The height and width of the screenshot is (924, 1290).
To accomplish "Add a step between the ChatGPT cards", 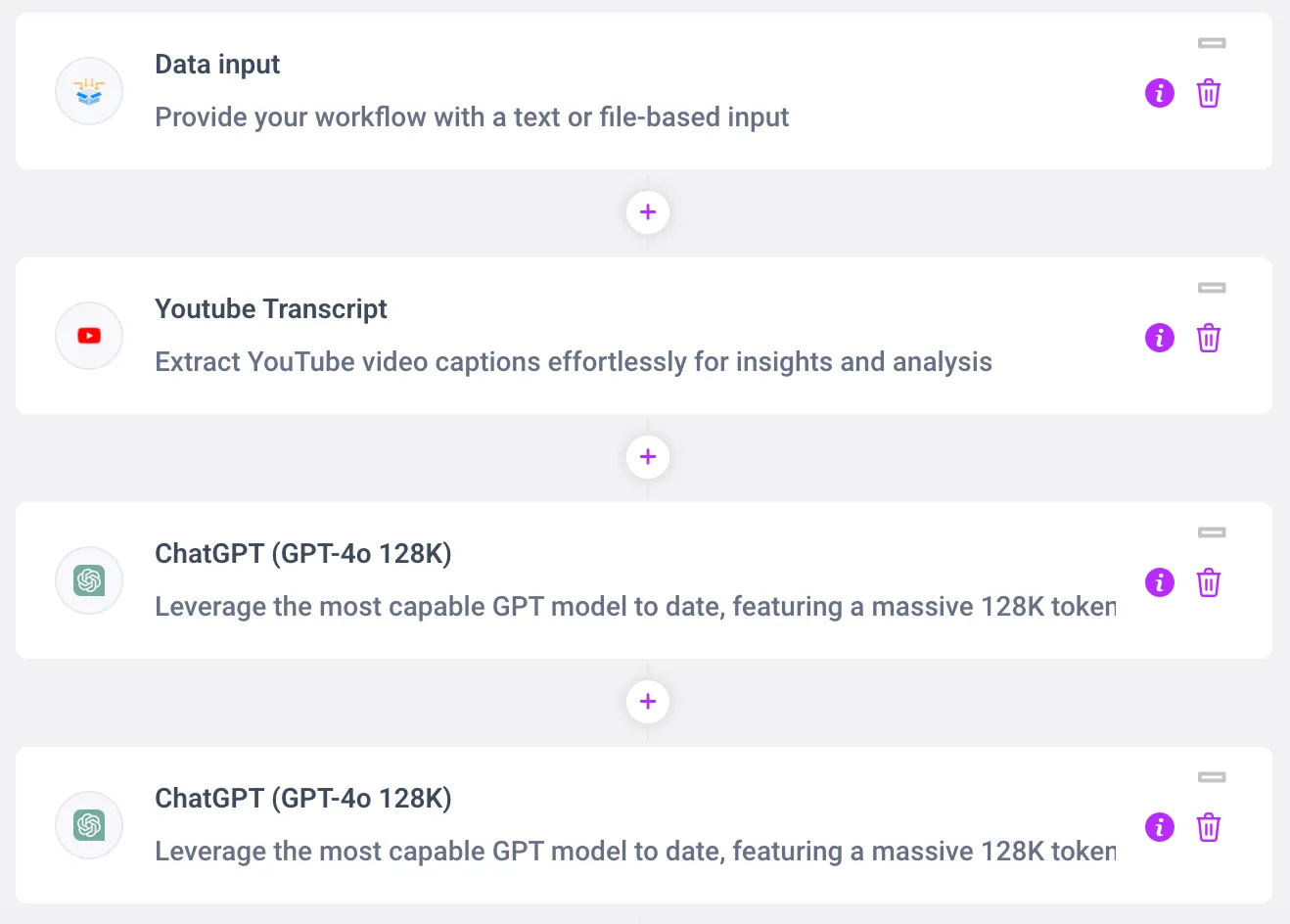I will 648,702.
